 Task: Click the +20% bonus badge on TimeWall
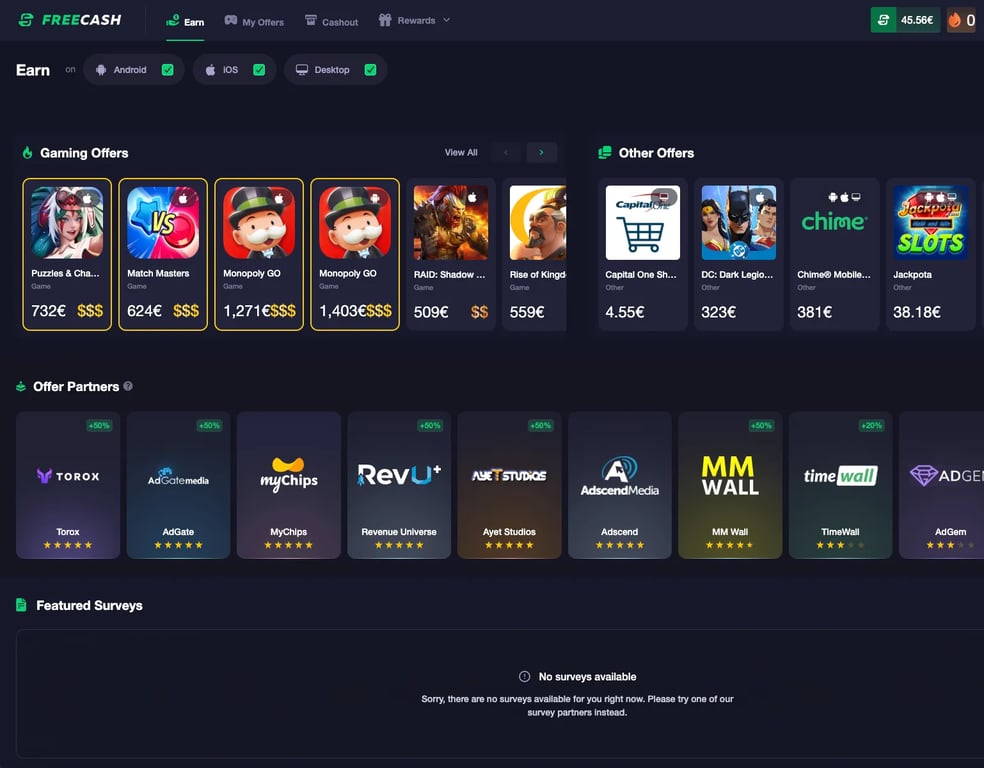pyautogui.click(x=872, y=425)
